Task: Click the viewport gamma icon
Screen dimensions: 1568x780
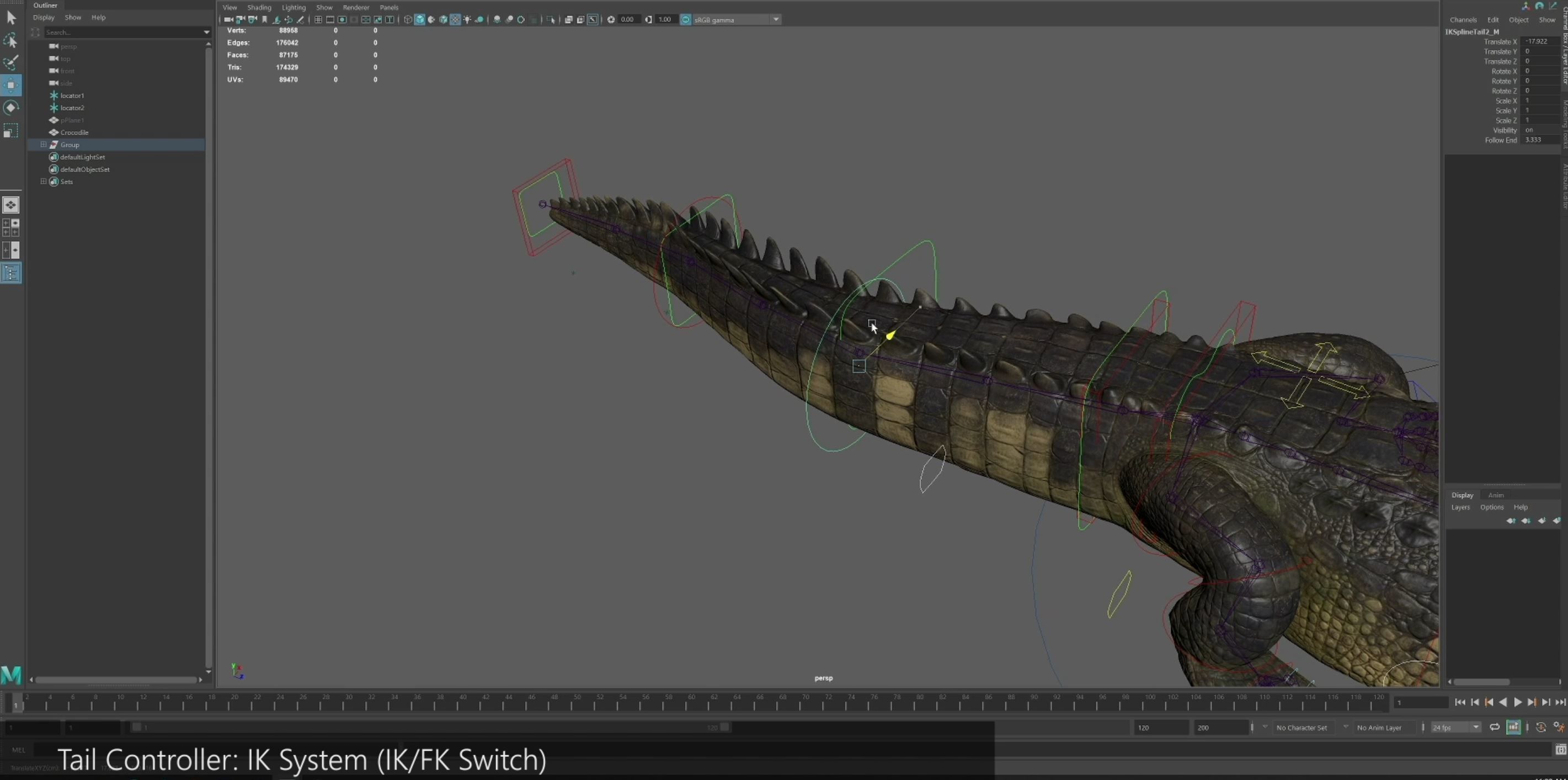Action: click(x=649, y=19)
